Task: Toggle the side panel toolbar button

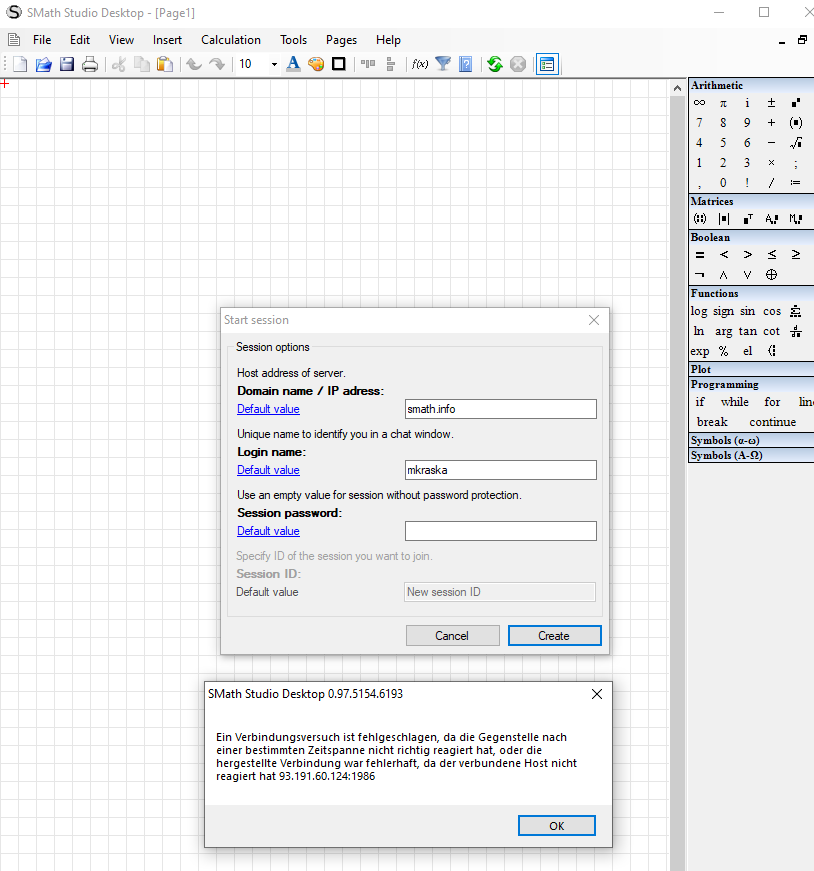Action: 546,64
